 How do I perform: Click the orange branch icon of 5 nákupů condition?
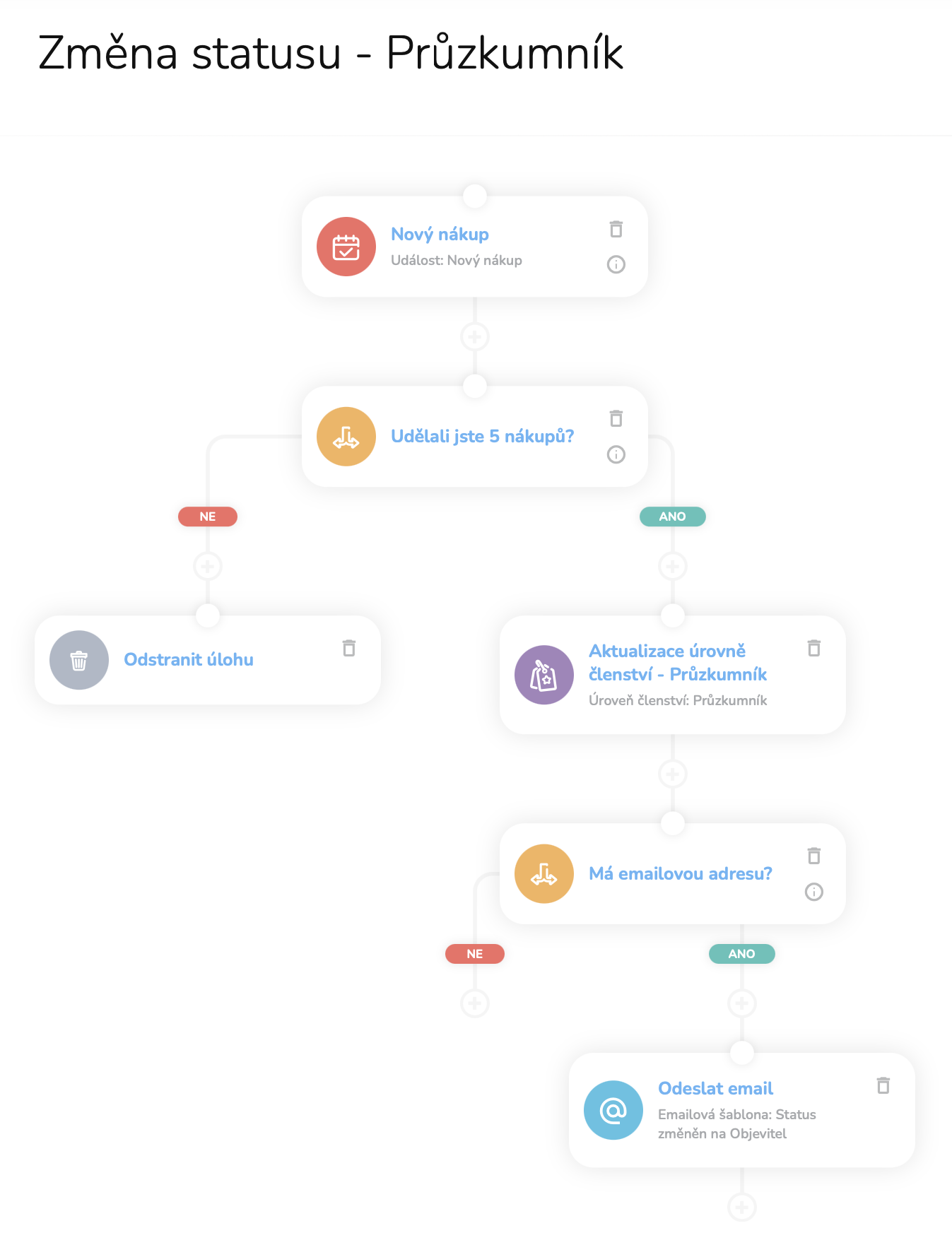coord(346,437)
